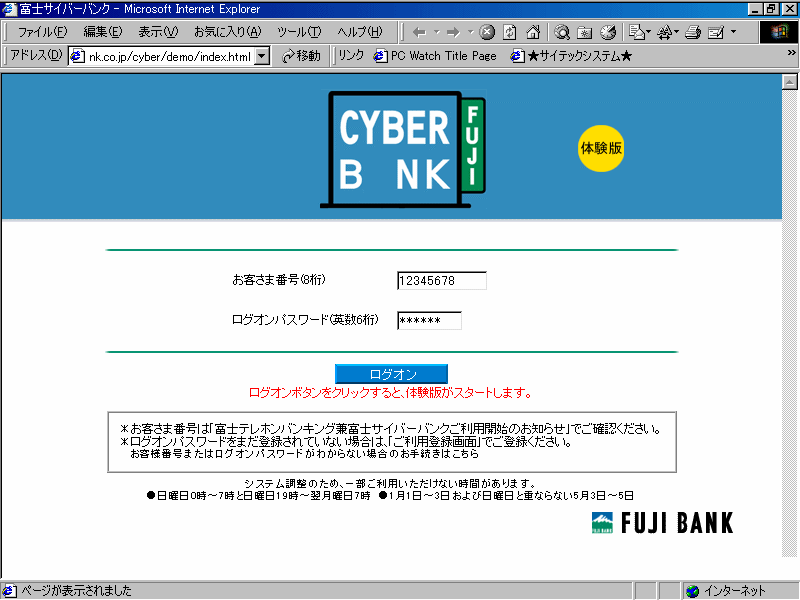Open Forward button history dropdown arrow
Screen dimensions: 800x600
click(470, 32)
